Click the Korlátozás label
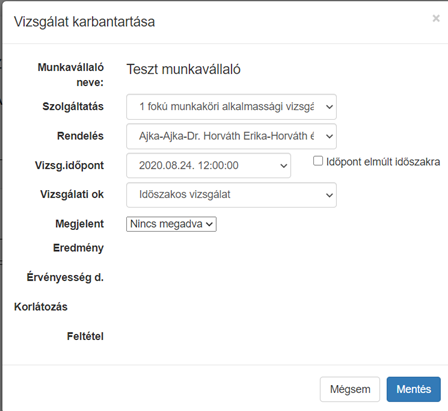The image size is (448, 411). [x=41, y=307]
